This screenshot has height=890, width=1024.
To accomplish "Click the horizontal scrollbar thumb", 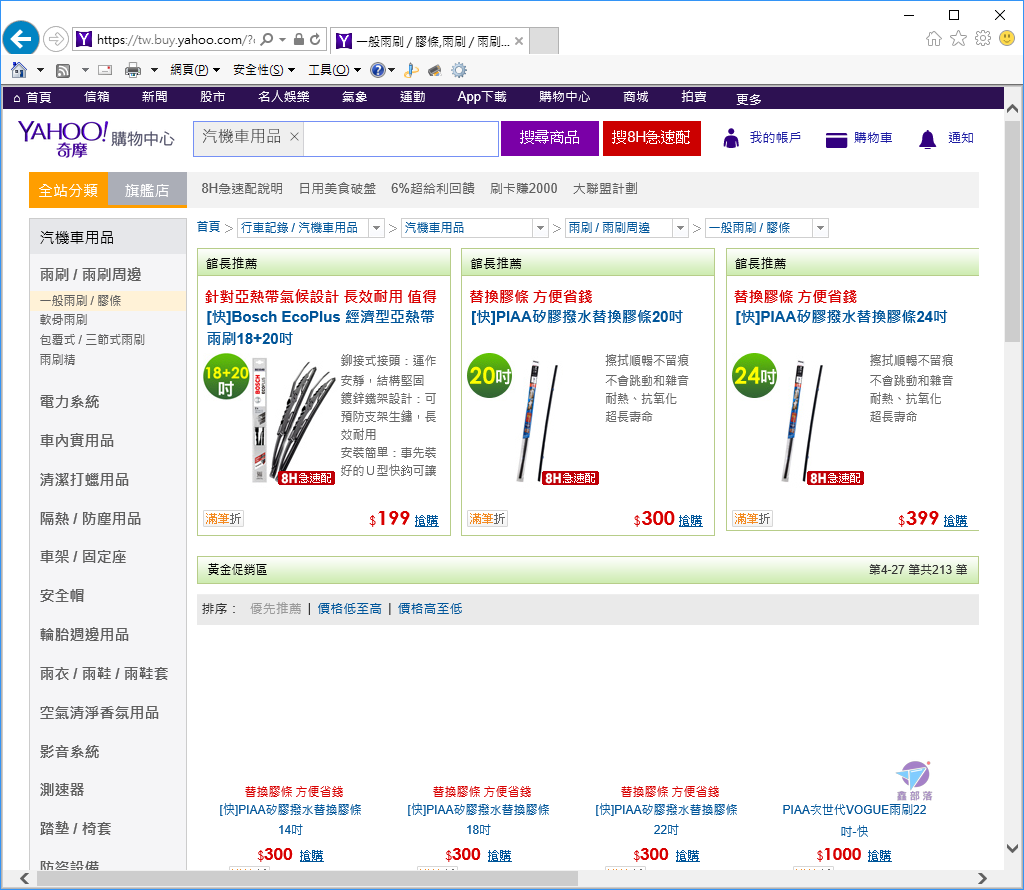I will [x=307, y=878].
